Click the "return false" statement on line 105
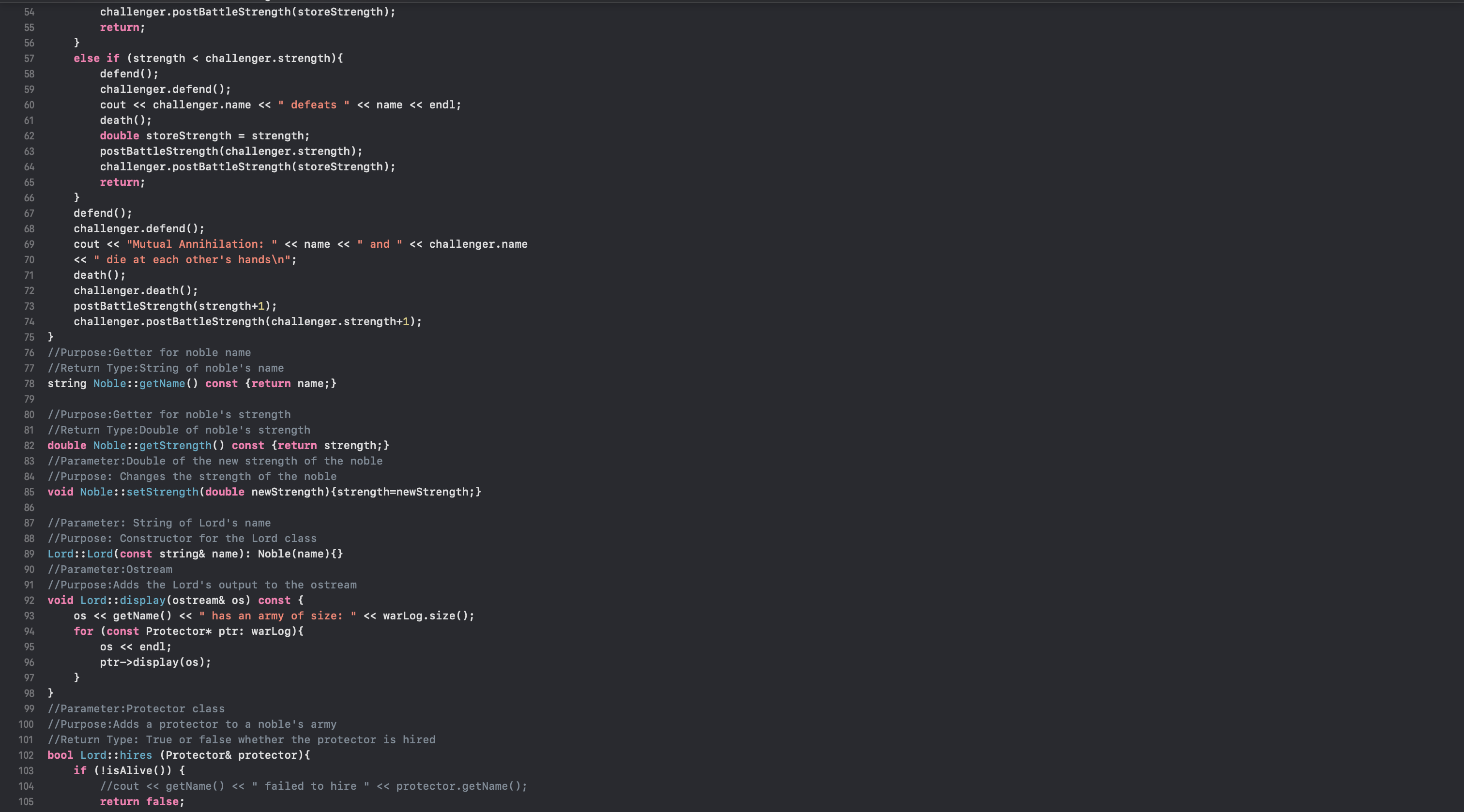1464x812 pixels. [142, 802]
